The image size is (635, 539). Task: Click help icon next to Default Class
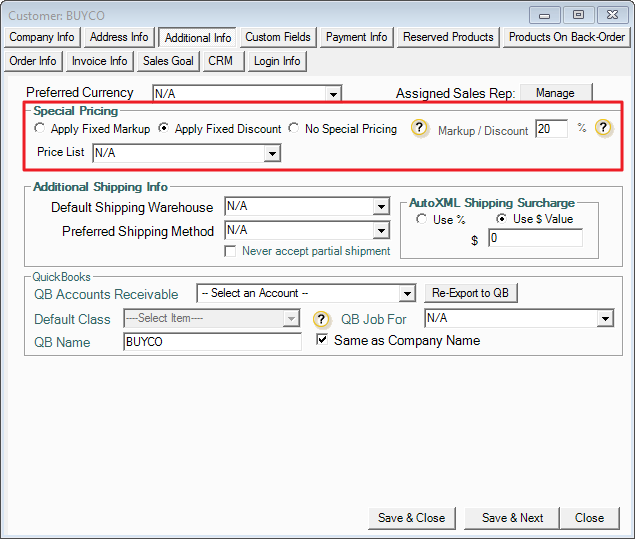[321, 320]
